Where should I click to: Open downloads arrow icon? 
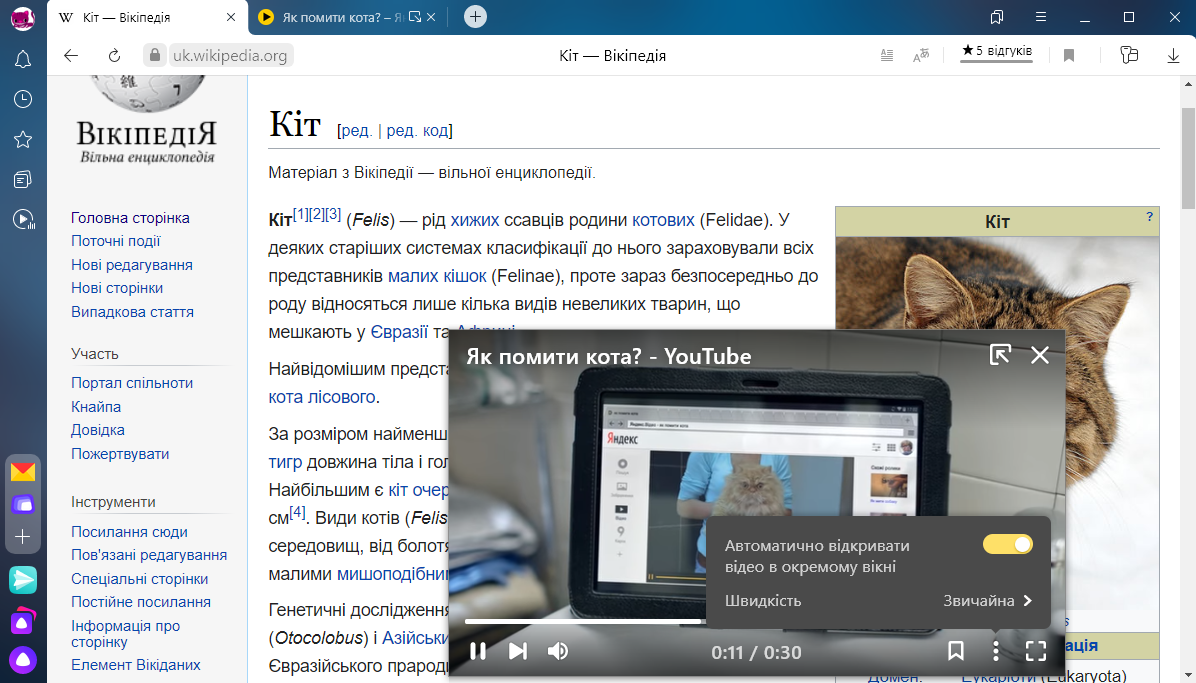[1173, 55]
